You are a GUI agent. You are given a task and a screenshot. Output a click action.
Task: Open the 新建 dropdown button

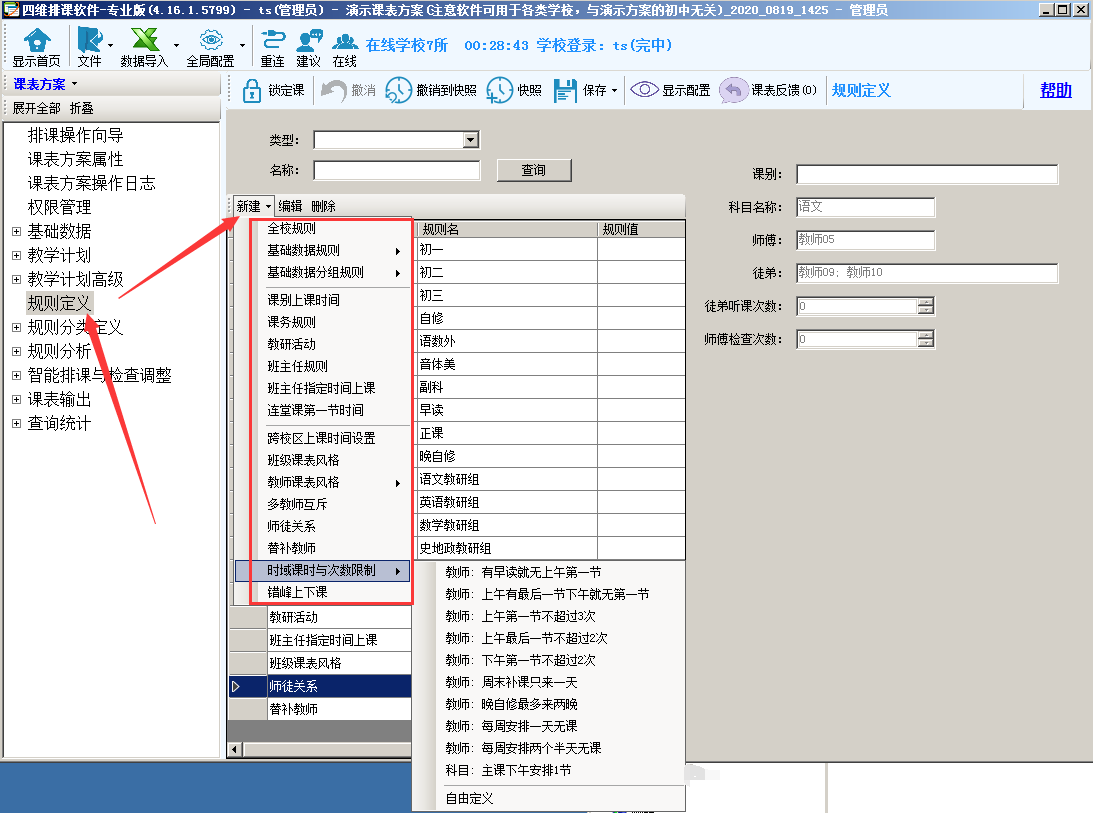[253, 206]
